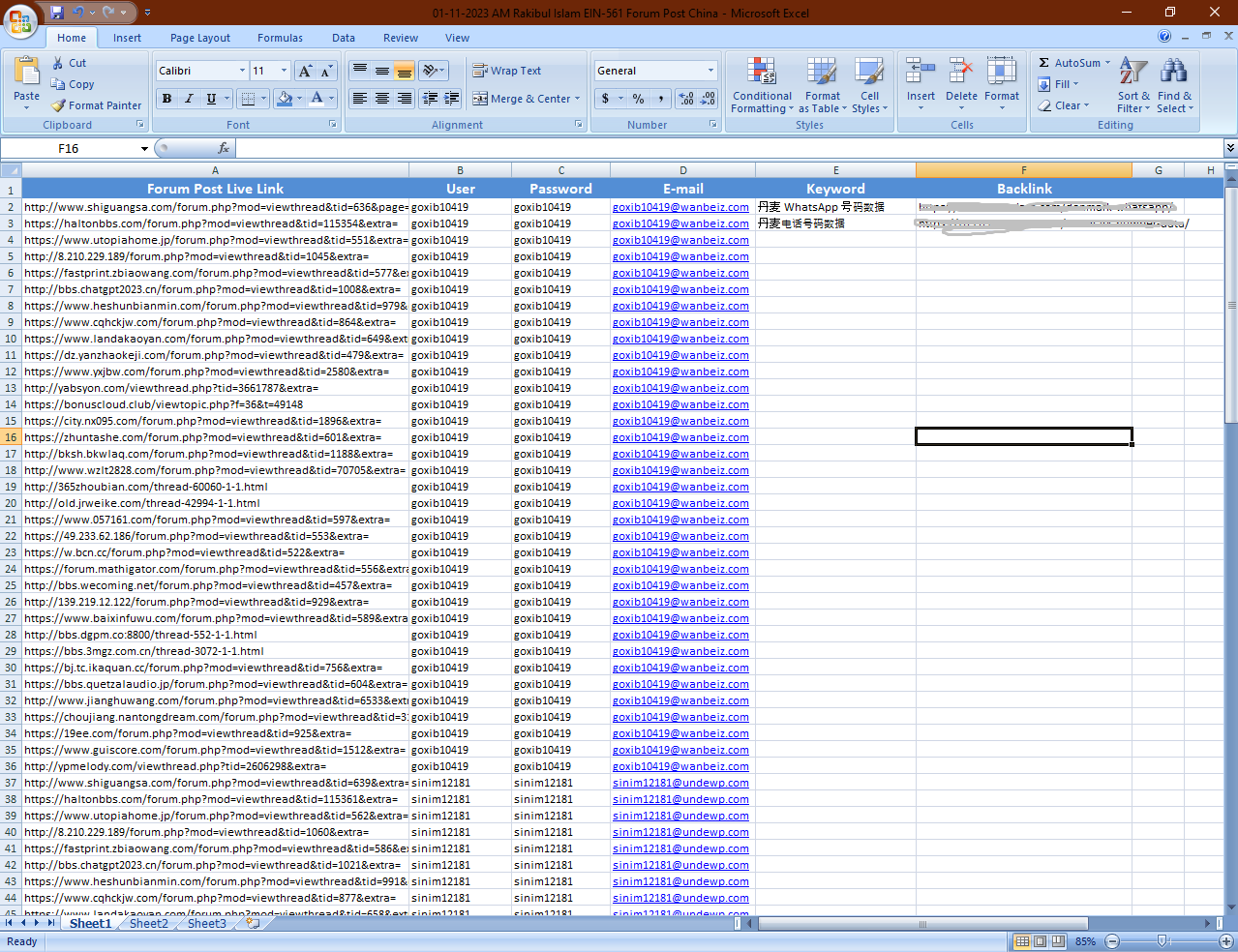The width and height of the screenshot is (1238, 952).
Task: Toggle Bold formatting
Action: coord(166,99)
